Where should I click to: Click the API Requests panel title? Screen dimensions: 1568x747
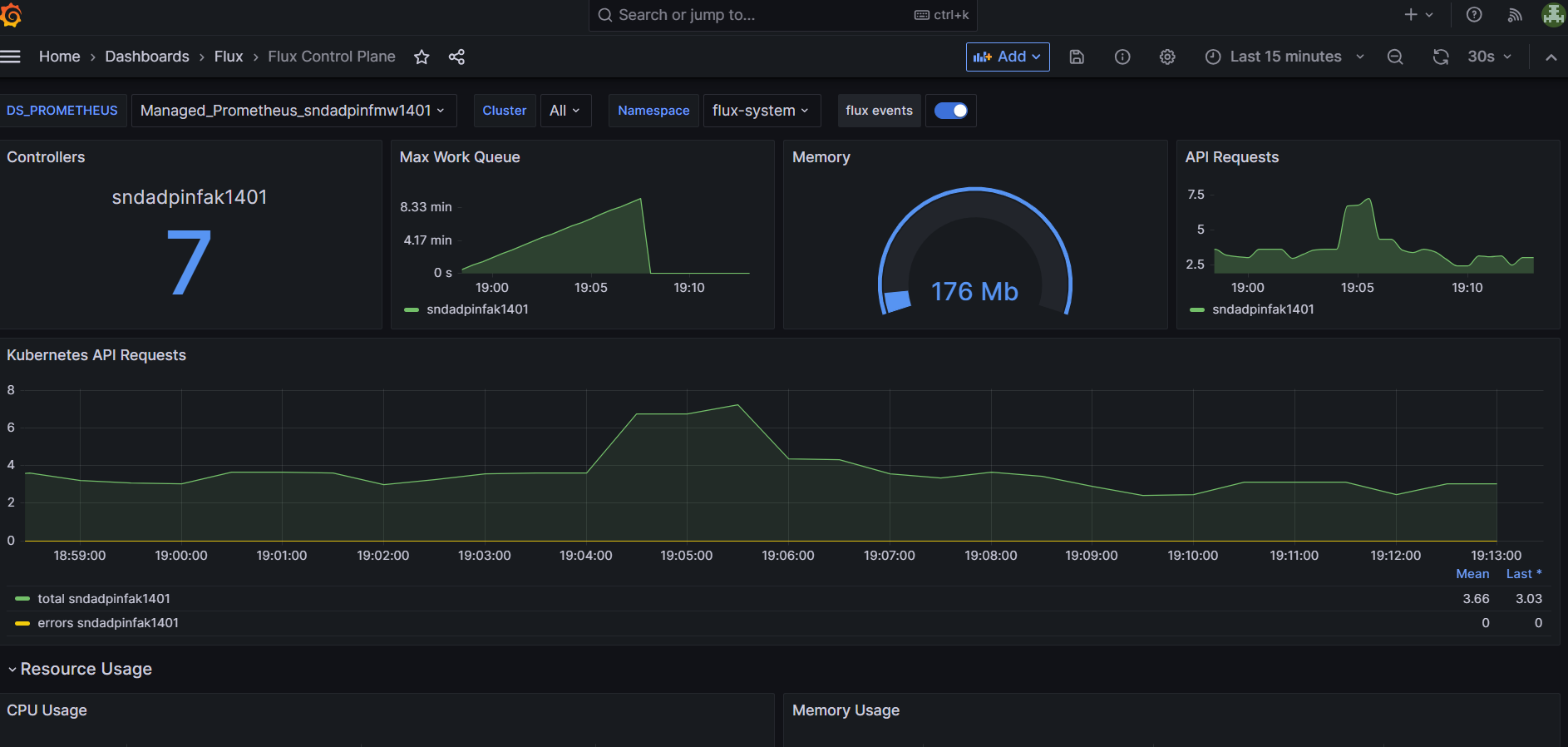1232,157
